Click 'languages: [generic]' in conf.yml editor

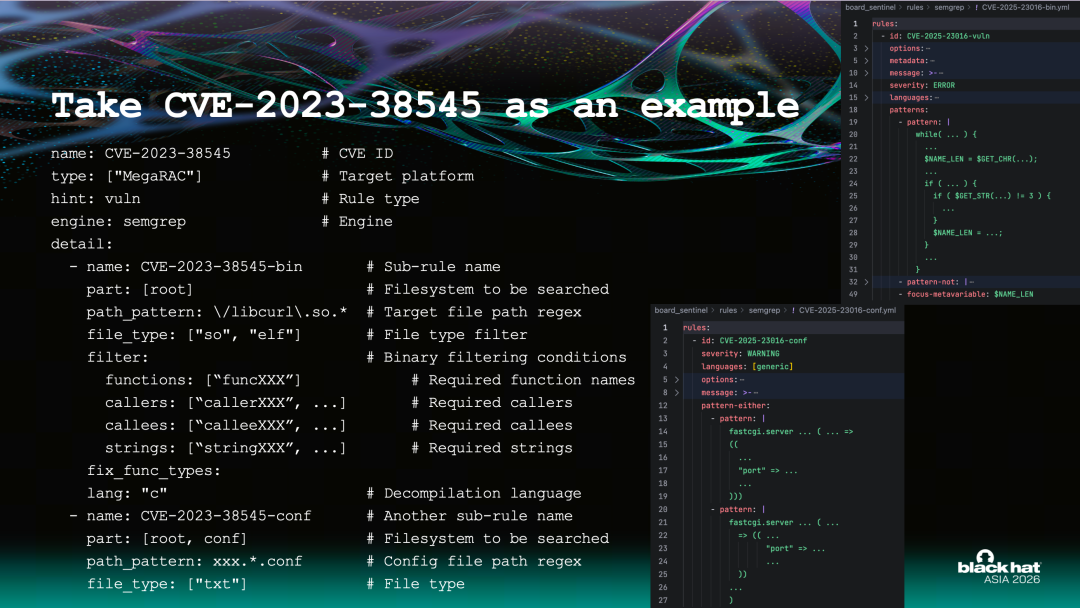coord(747,367)
